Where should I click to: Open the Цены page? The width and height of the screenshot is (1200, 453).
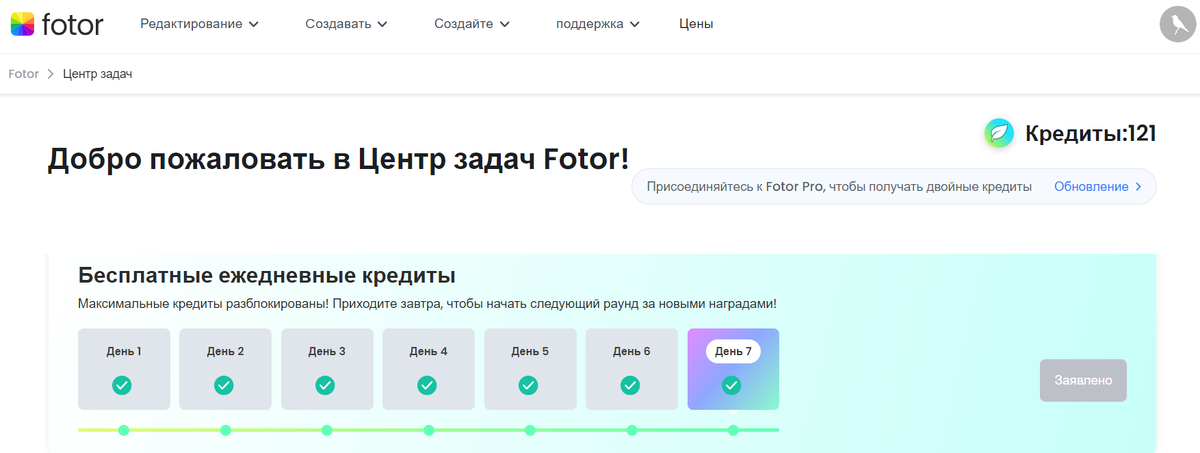pyautogui.click(x=696, y=24)
